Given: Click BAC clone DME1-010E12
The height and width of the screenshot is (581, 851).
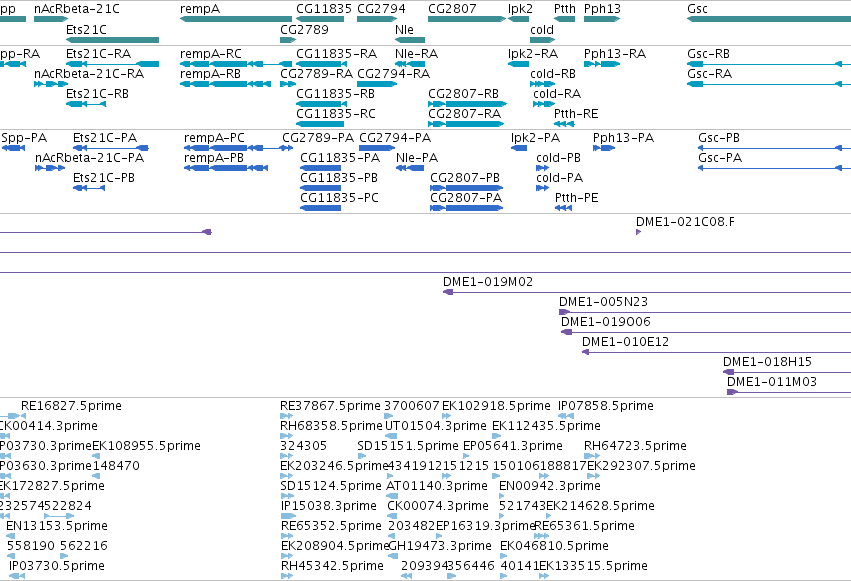Looking at the screenshot, I should (x=626, y=342).
